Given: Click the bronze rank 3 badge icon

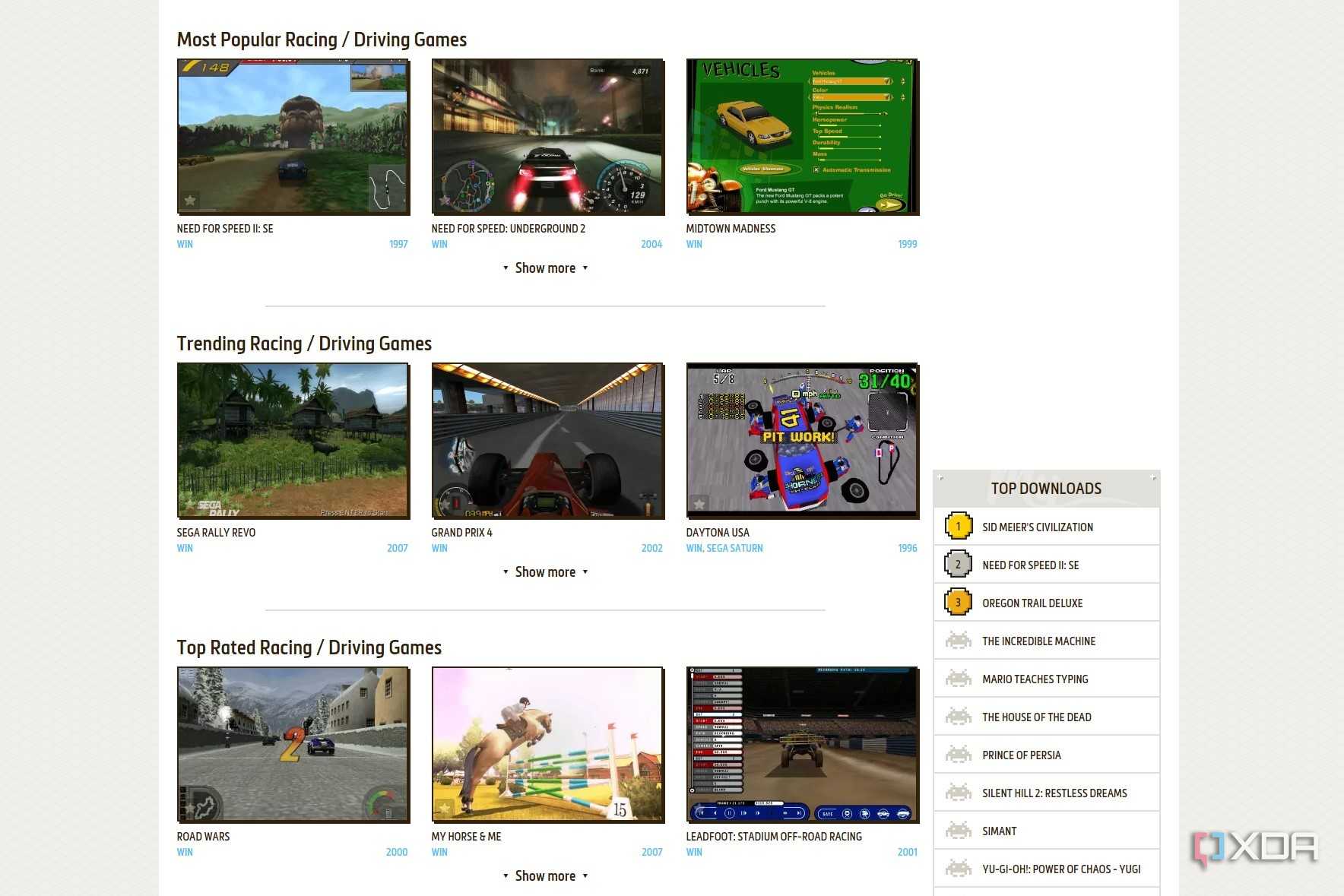Looking at the screenshot, I should tap(958, 602).
